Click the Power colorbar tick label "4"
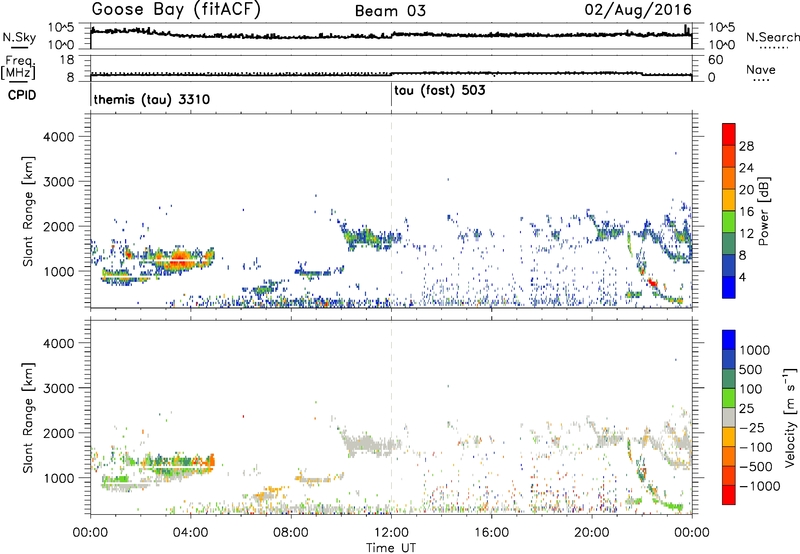The image size is (800, 554). point(742,277)
